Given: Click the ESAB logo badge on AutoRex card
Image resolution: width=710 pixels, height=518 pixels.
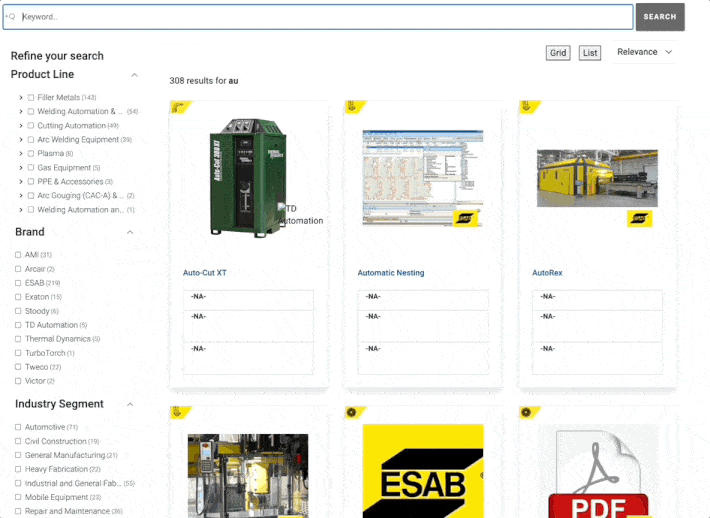Looking at the screenshot, I should tap(639, 219).
